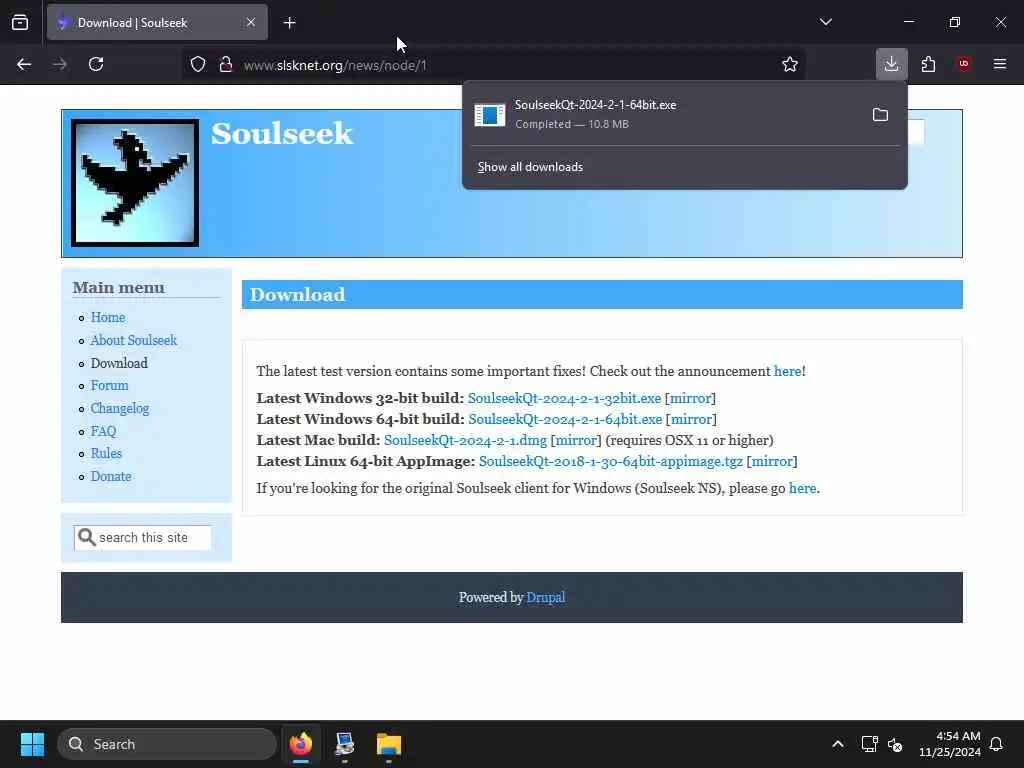Download SoulseekQt-2024-2-1-64bit.exe link
Image resolution: width=1024 pixels, height=768 pixels.
coord(565,419)
